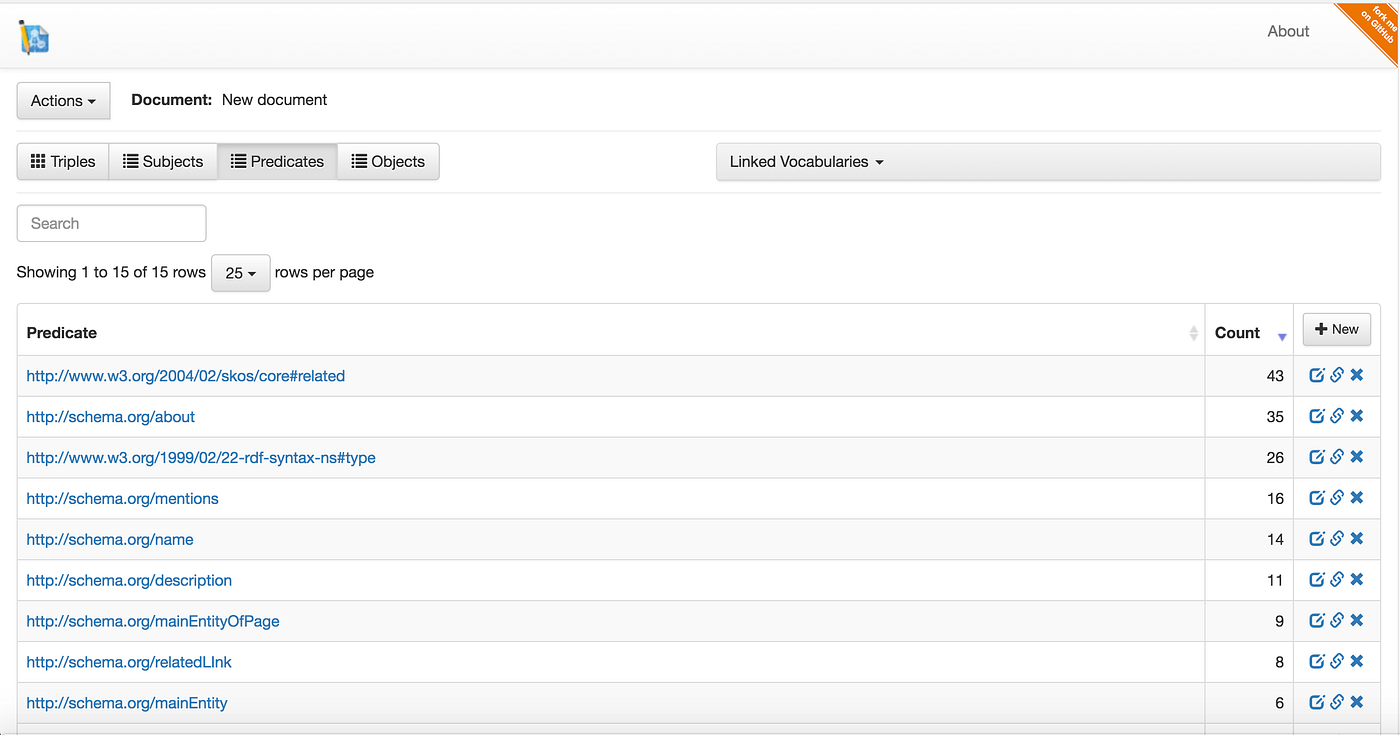Viewport: 1400px width, 735px height.
Task: Edit schema.org/name using its pencil icon
Action: click(1317, 538)
